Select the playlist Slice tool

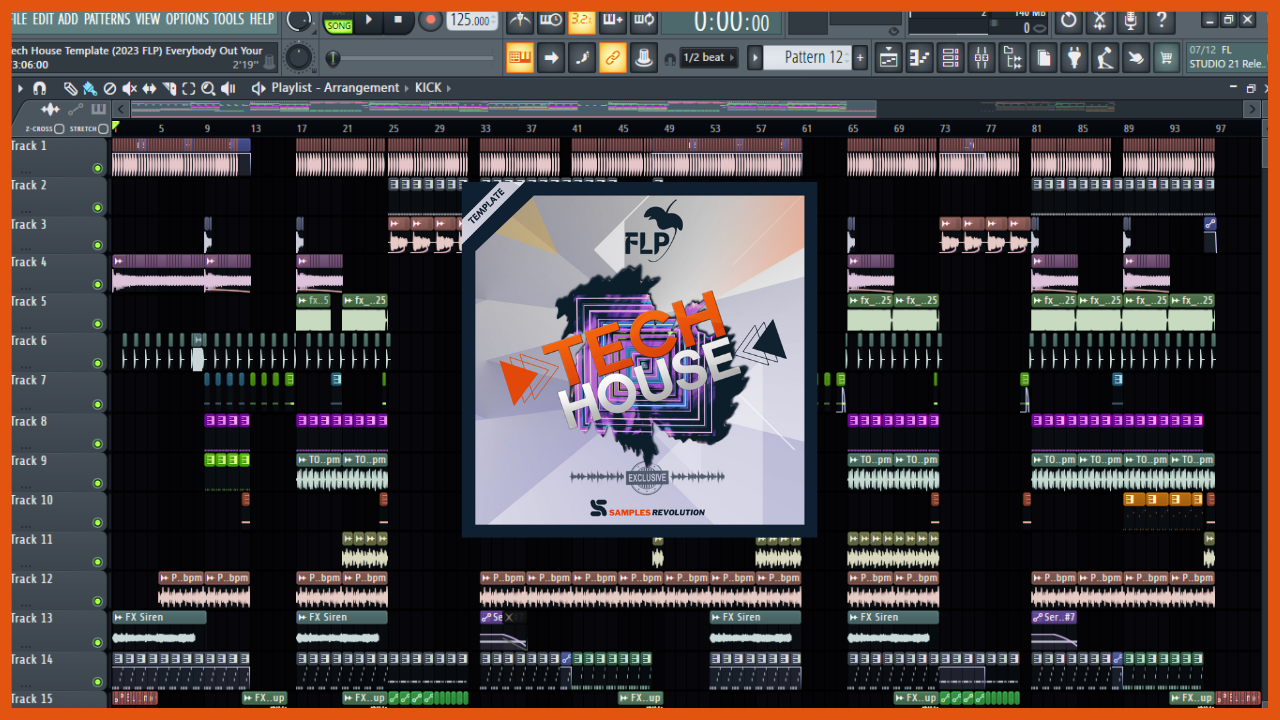(169, 88)
